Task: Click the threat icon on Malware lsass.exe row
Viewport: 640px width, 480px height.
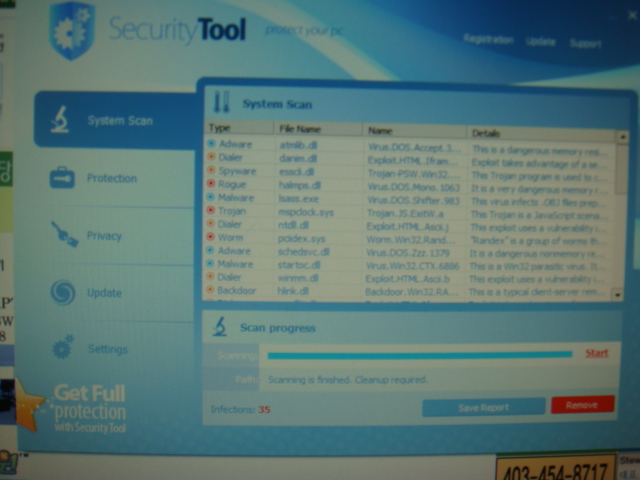Action: [211, 197]
